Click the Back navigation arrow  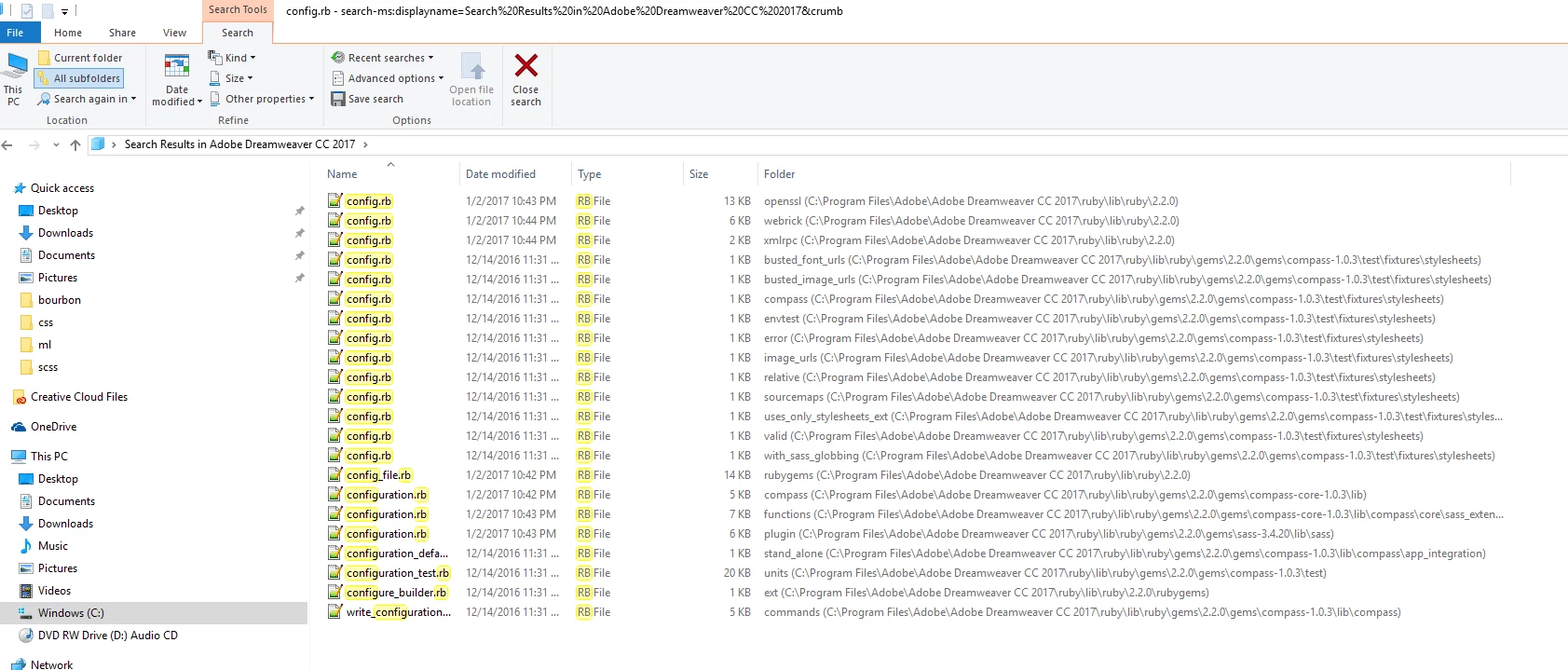7,144
